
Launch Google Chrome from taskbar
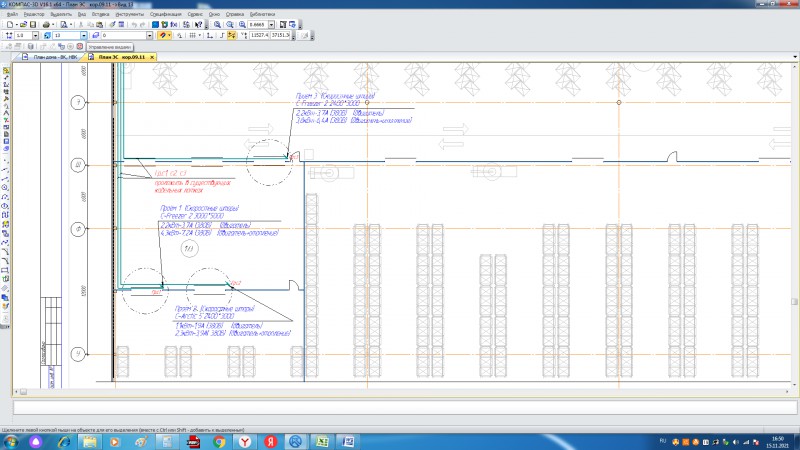click(x=219, y=441)
